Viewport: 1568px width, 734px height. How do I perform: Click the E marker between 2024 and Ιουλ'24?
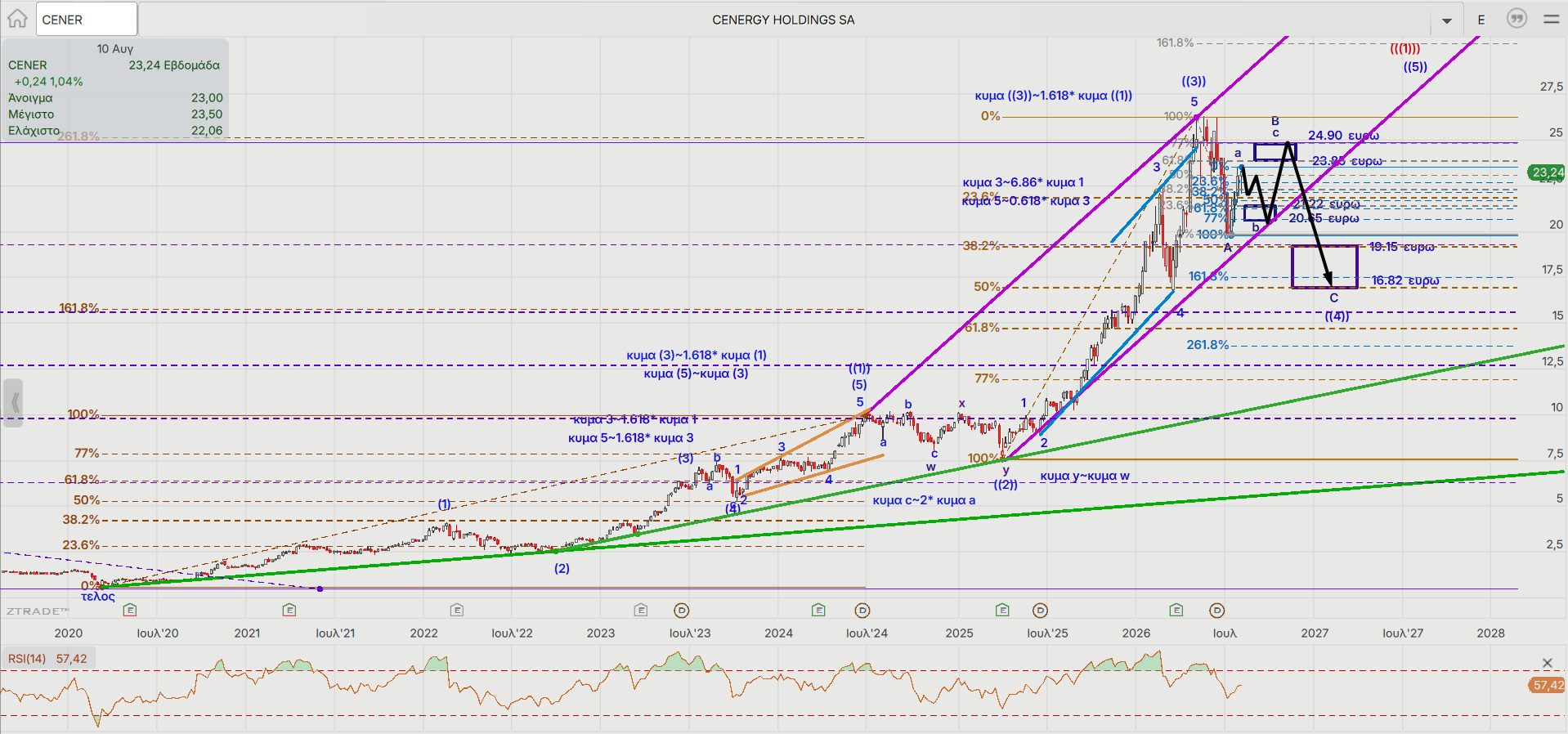point(818,610)
